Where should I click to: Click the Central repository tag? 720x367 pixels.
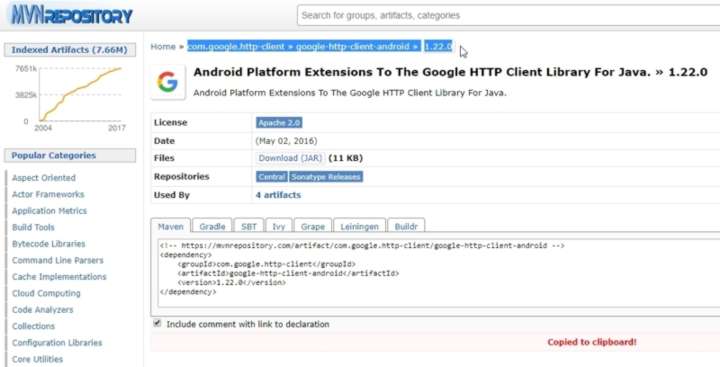coord(271,177)
